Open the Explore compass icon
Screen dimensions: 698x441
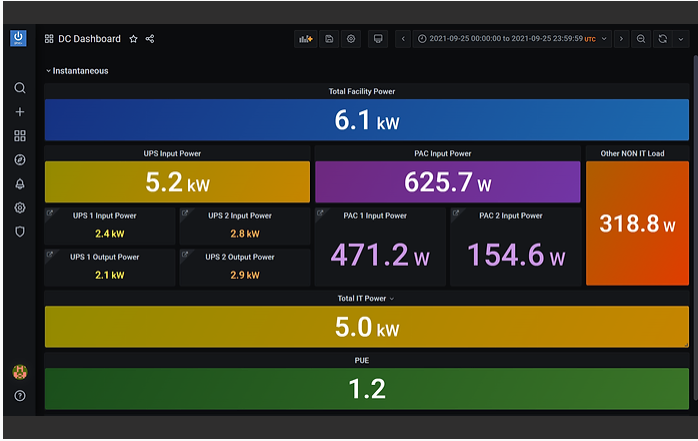[x=20, y=160]
